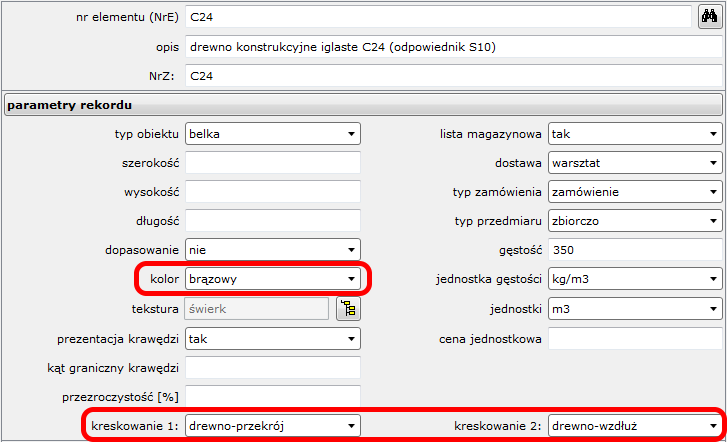Open the dostawa dropdown set to warsztat
This screenshot has width=727, height=442.
pos(634,163)
